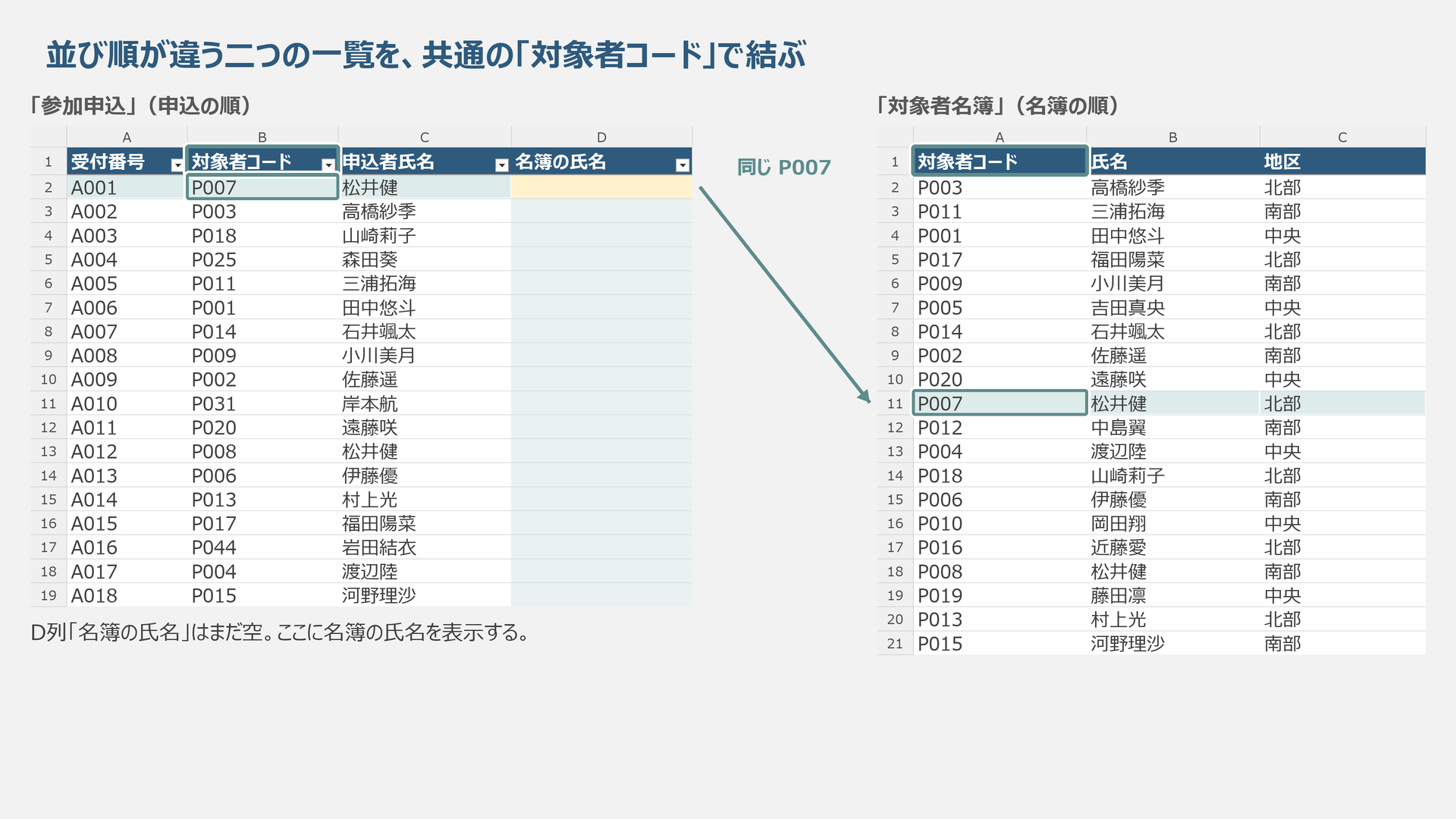Select the 対象者コード header in the 対象者名簿 table

[999, 162]
